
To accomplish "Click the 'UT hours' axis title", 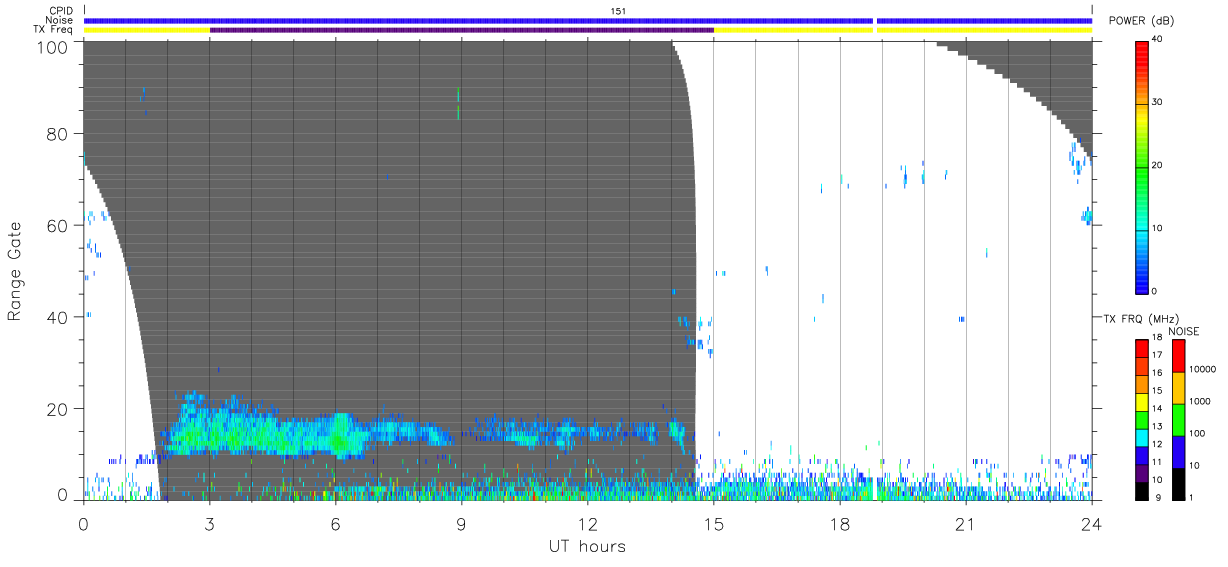I will [x=586, y=546].
